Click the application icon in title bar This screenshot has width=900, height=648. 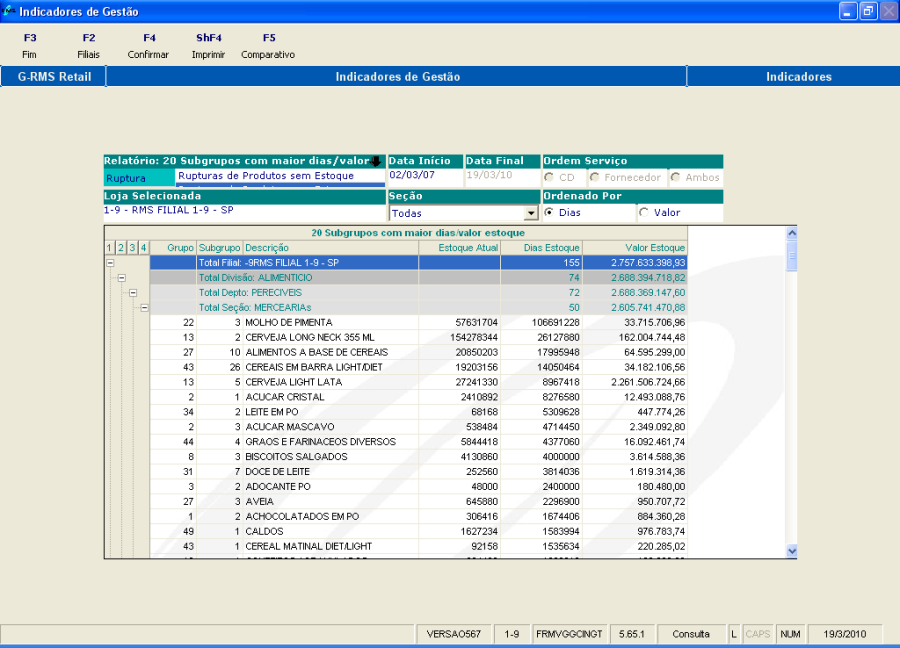point(9,11)
